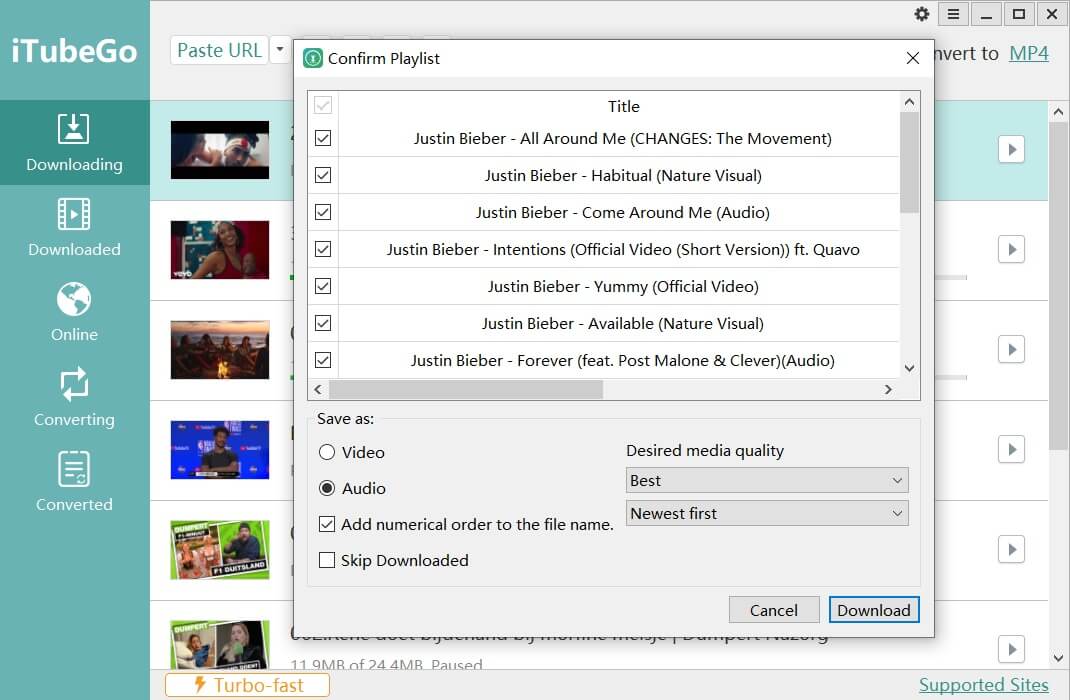Click main list scroll down arrow
The width and height of the screenshot is (1070, 700).
point(1058,658)
